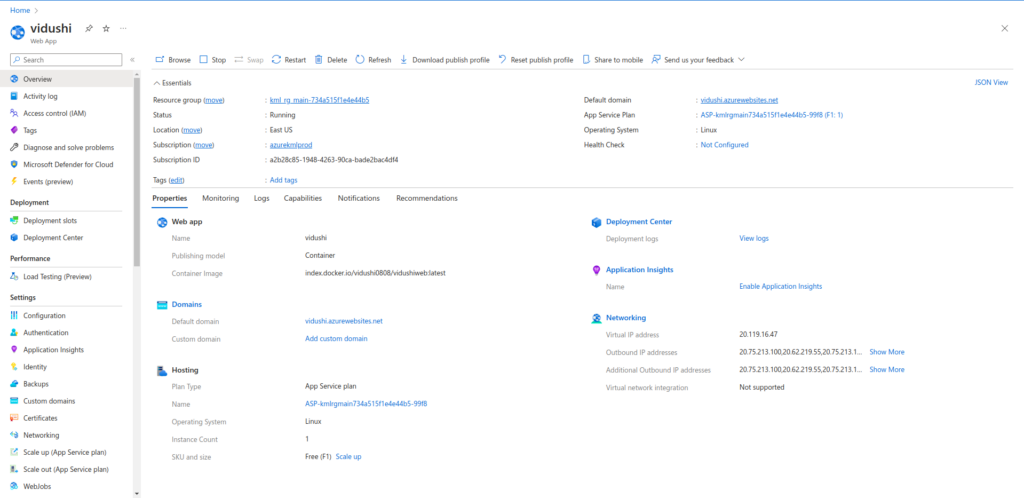
Task: Click Enable Application Insights link
Action: pyautogui.click(x=780, y=286)
